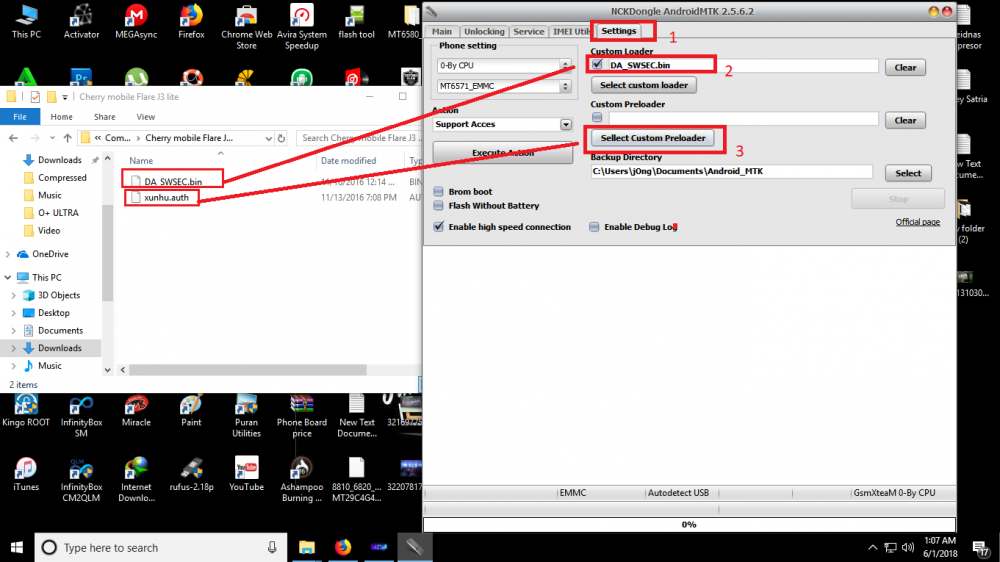Open New Text Document desktop file

click(357, 416)
